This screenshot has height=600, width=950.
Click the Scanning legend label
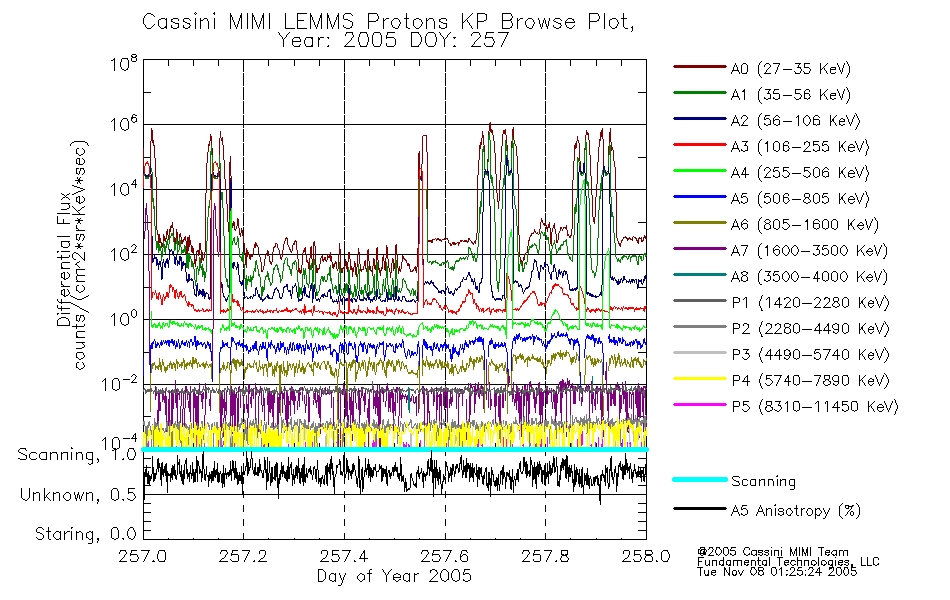[x=763, y=482]
